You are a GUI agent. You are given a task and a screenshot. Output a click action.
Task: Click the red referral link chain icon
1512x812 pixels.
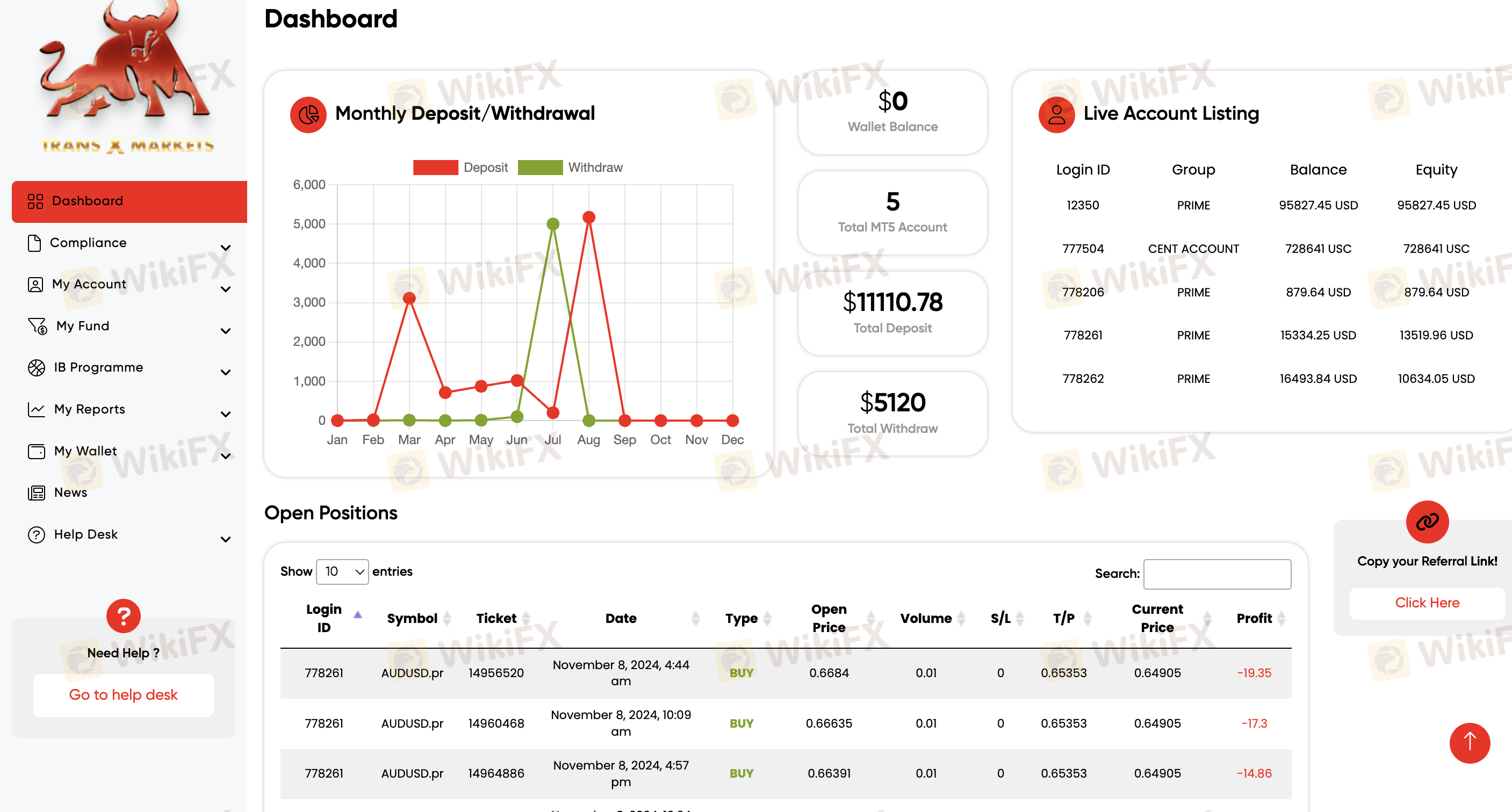(x=1427, y=521)
